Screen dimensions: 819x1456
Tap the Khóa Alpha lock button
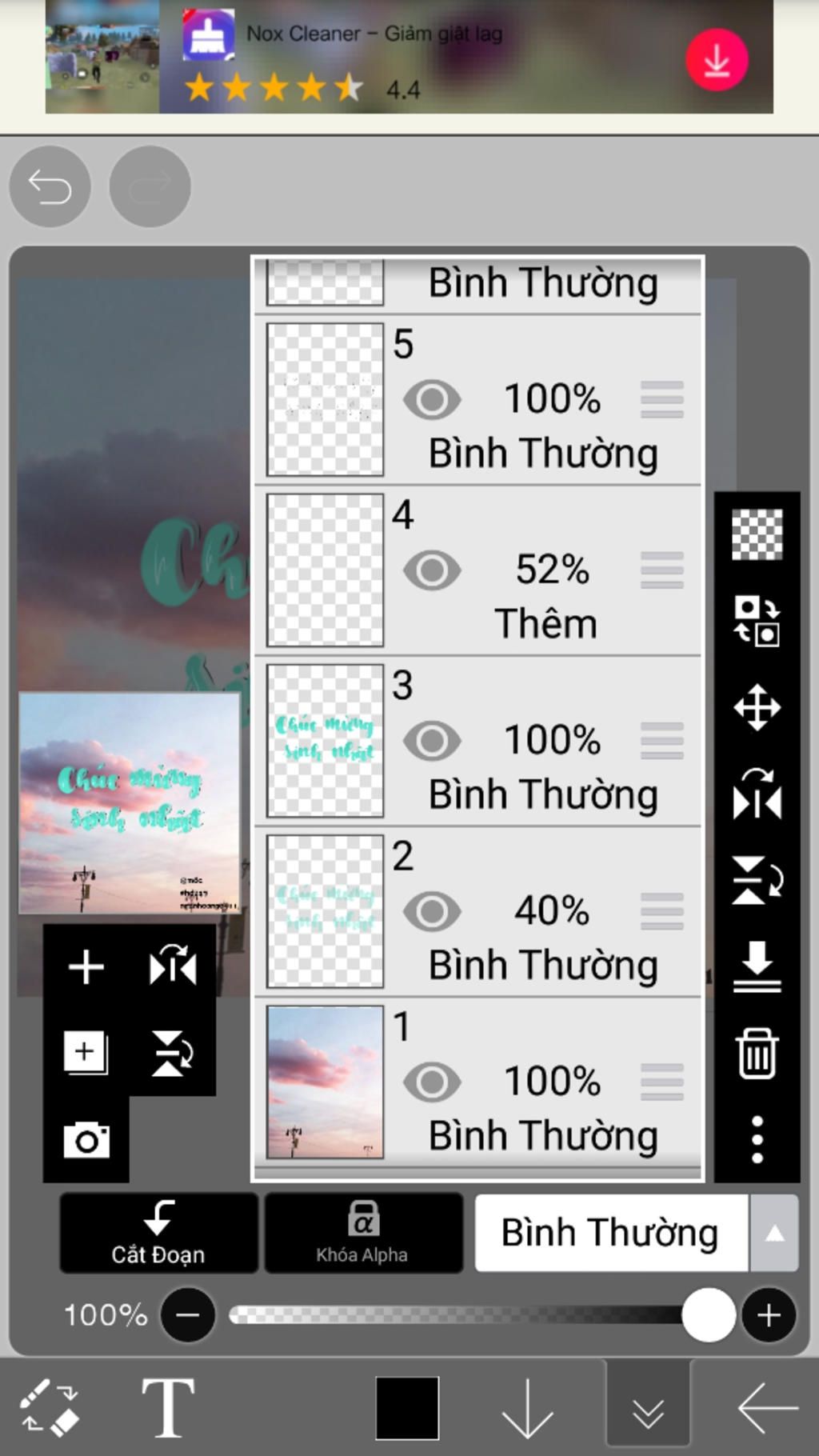point(363,1233)
